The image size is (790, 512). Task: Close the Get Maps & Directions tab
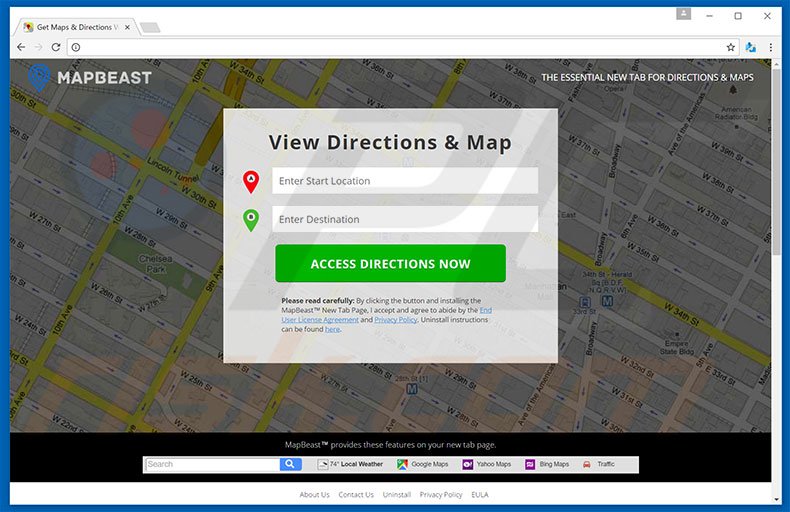tap(127, 27)
